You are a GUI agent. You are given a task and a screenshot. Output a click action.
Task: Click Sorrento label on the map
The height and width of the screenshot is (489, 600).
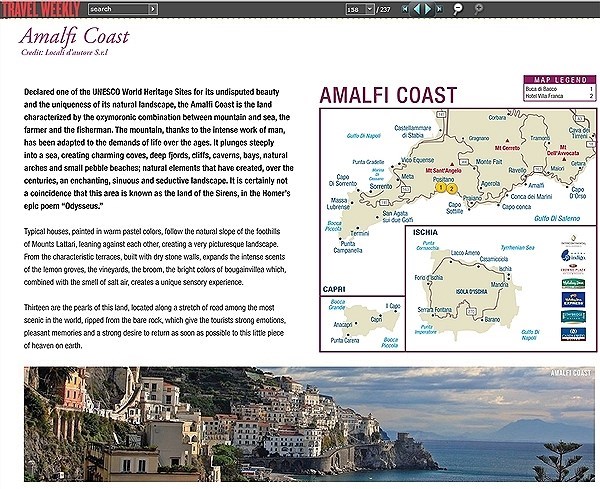[381, 186]
